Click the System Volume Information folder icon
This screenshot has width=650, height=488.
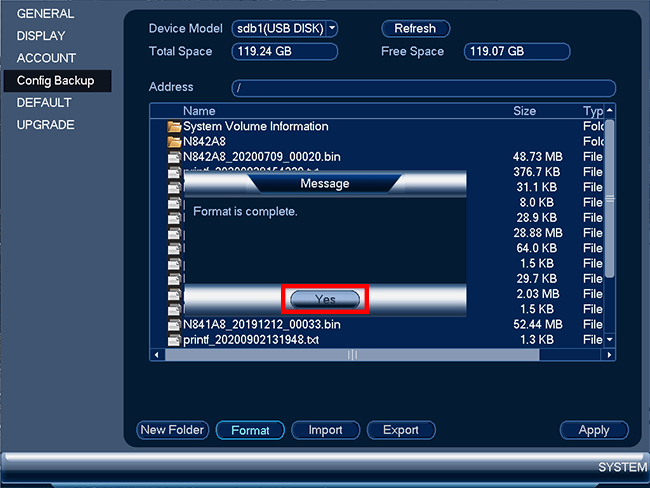175,127
